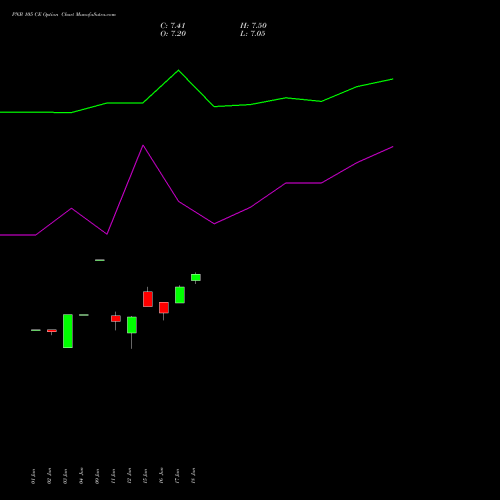This screenshot has height=500, width=500.
Task: Click the '11 Jan' date axis label
Action: click(113, 476)
